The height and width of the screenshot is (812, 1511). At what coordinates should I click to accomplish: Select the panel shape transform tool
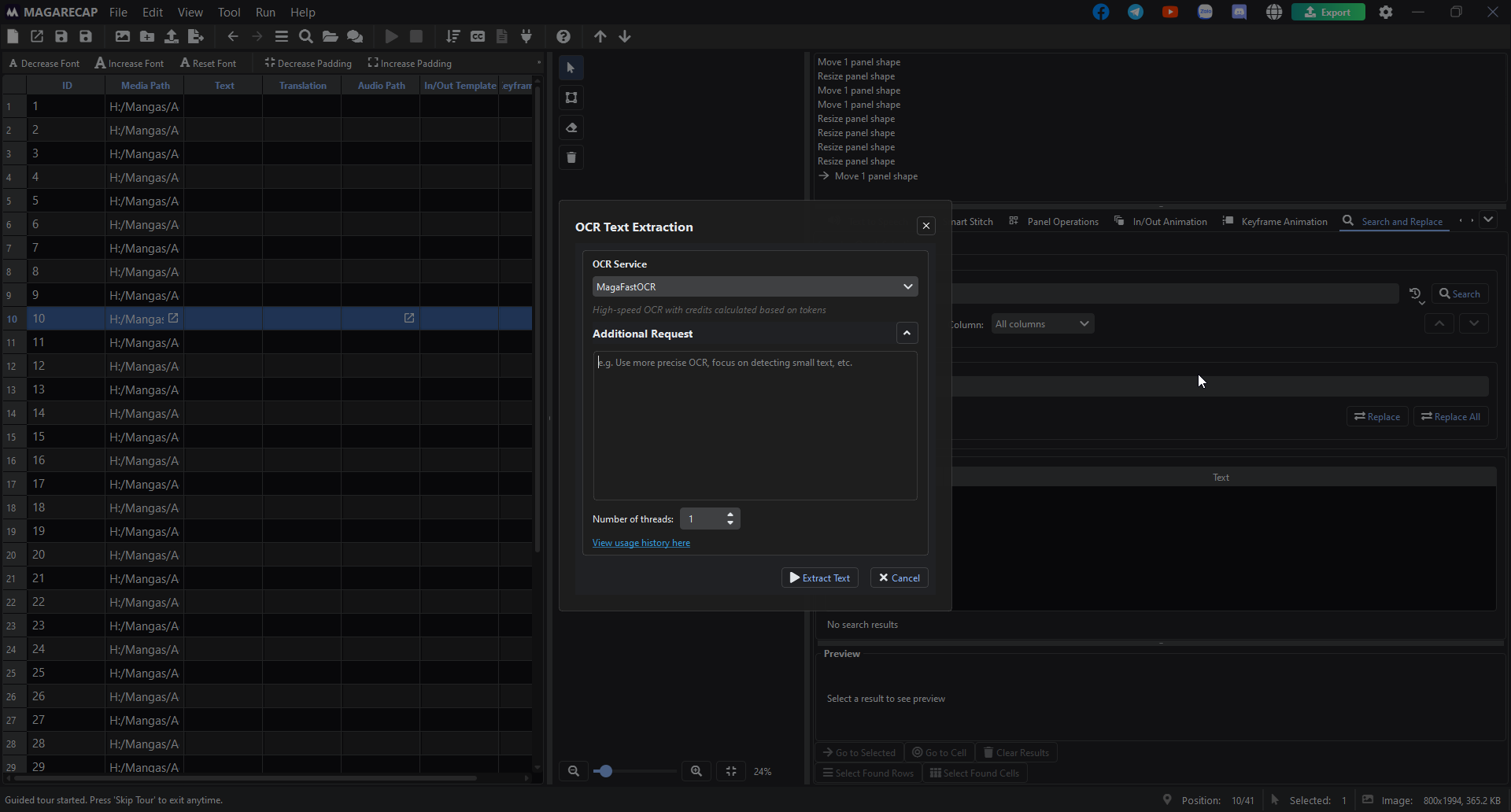point(571,98)
